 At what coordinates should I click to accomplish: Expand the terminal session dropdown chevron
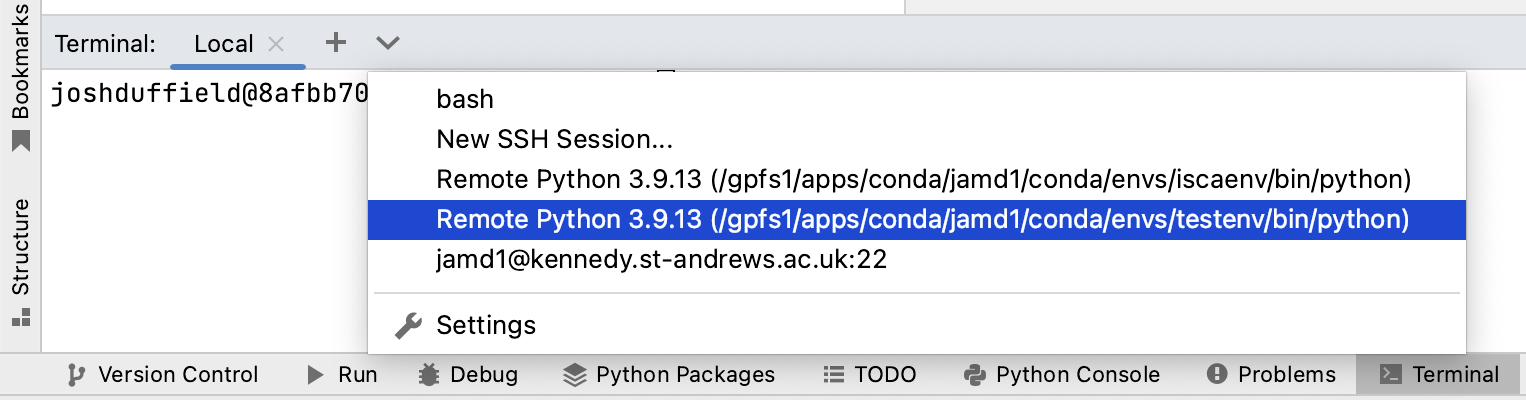click(x=388, y=43)
